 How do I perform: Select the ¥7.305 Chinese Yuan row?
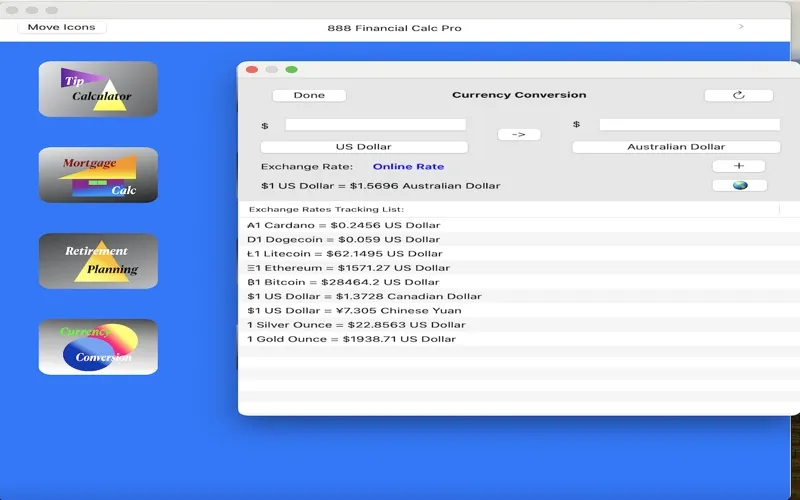click(x=519, y=311)
